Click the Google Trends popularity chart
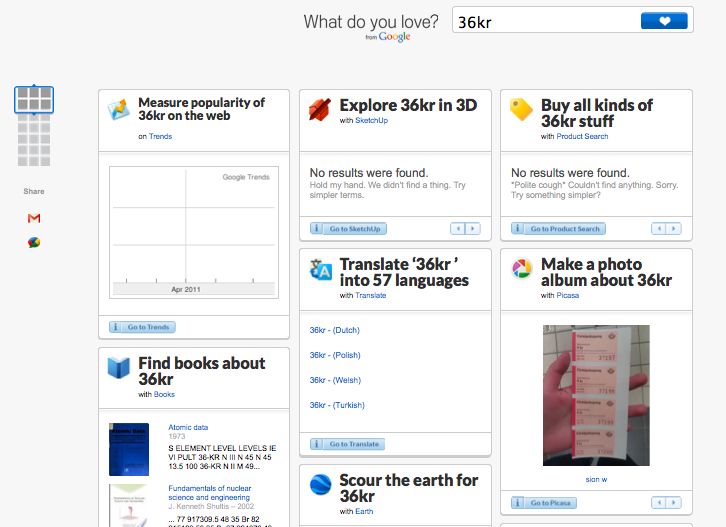Viewport: 726px width, 527px height. coord(194,232)
